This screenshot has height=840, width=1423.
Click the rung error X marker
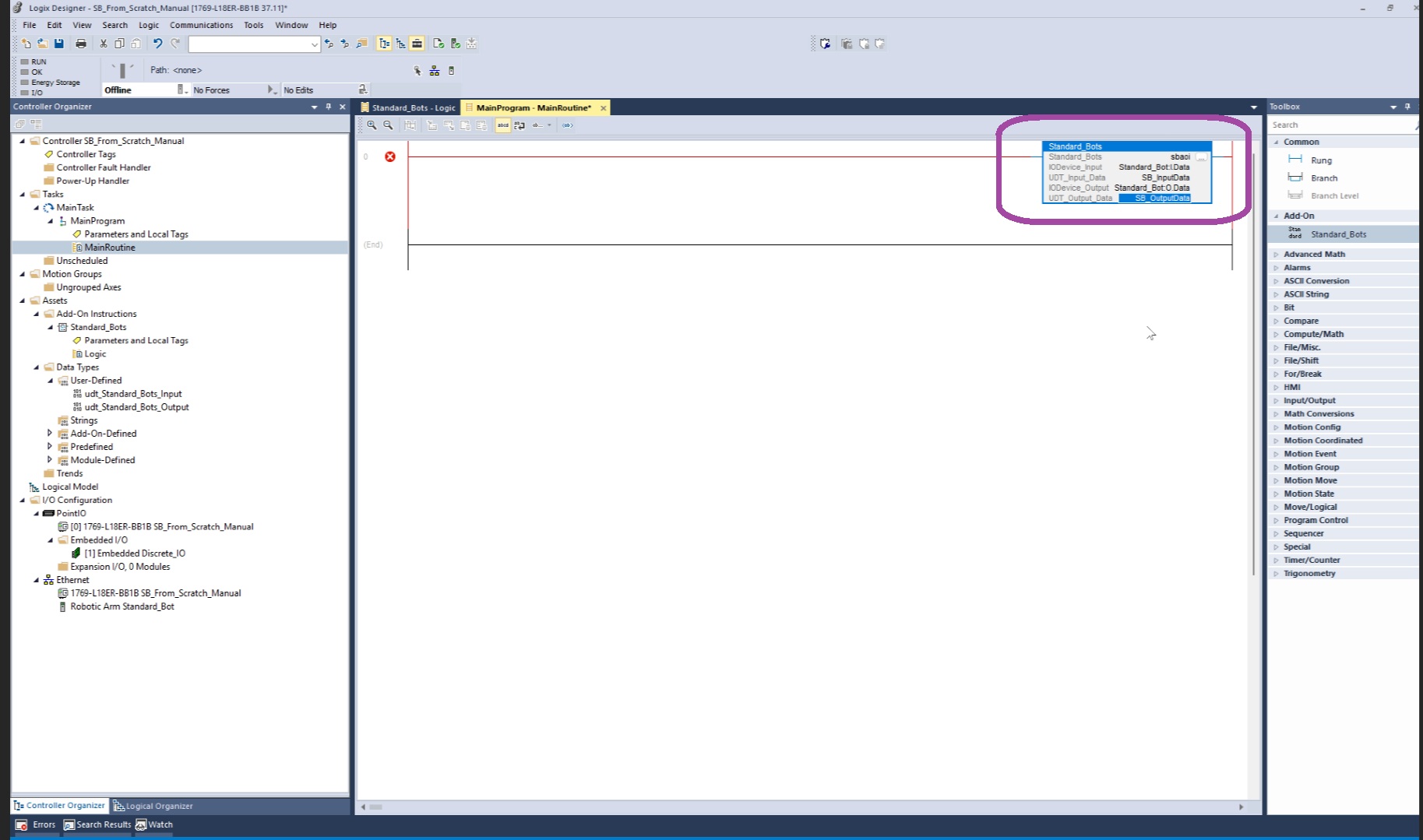390,156
